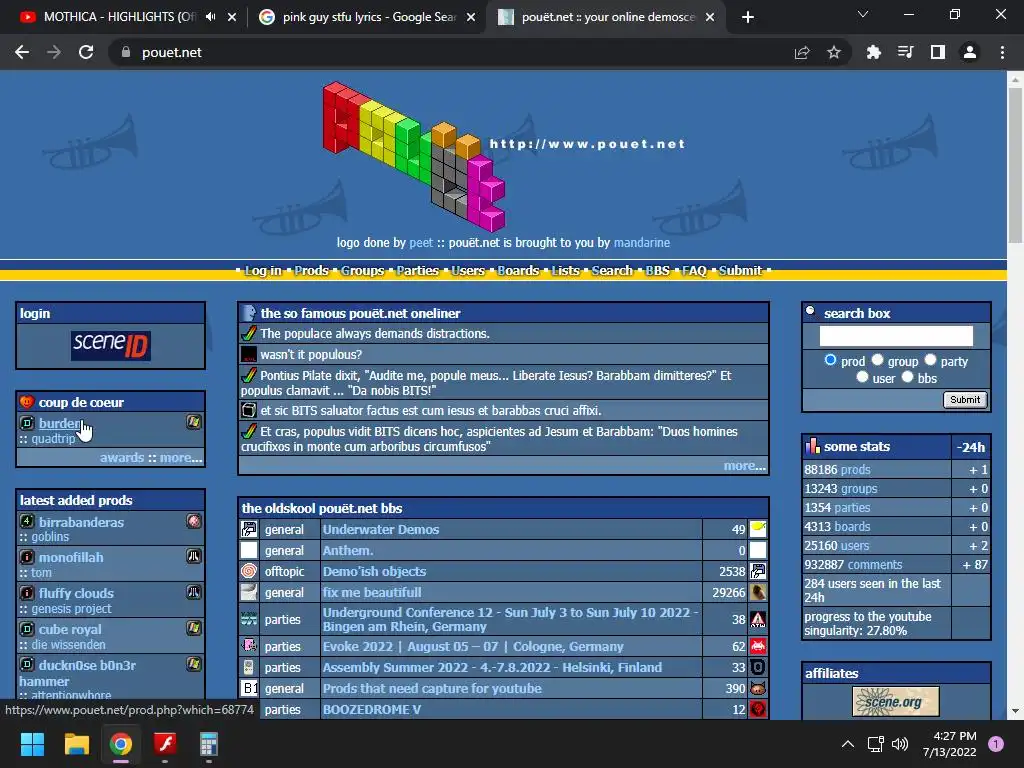This screenshot has width=1024, height=768.
Task: Open the Groups menu item
Action: pos(362,270)
